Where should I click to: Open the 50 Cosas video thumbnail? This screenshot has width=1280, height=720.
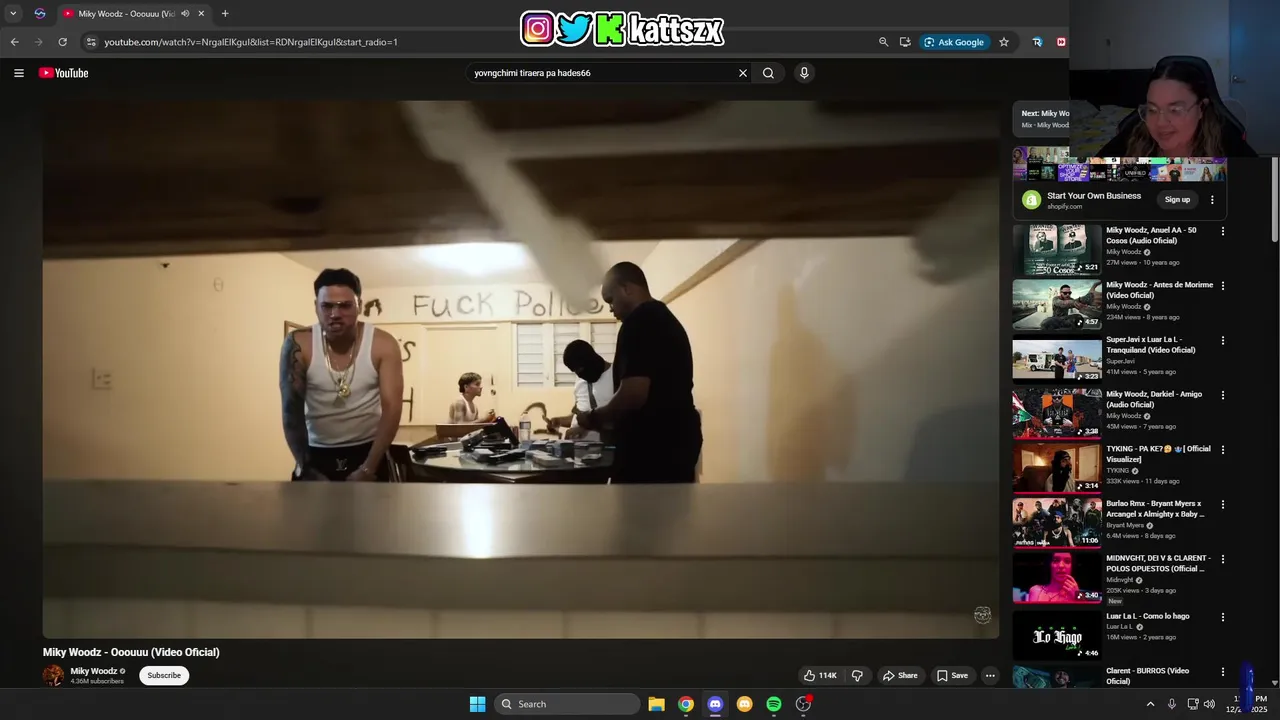(x=1057, y=249)
